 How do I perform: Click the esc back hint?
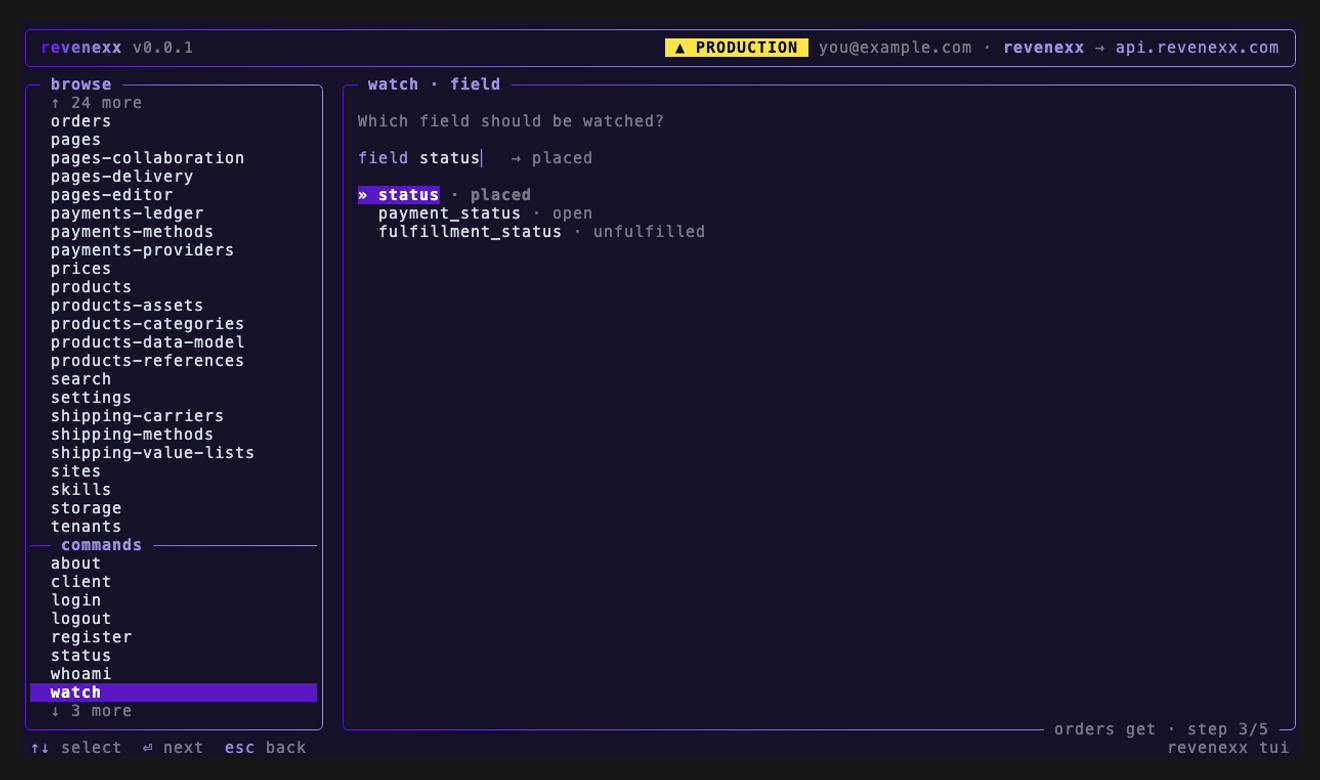pyautogui.click(x=265, y=748)
